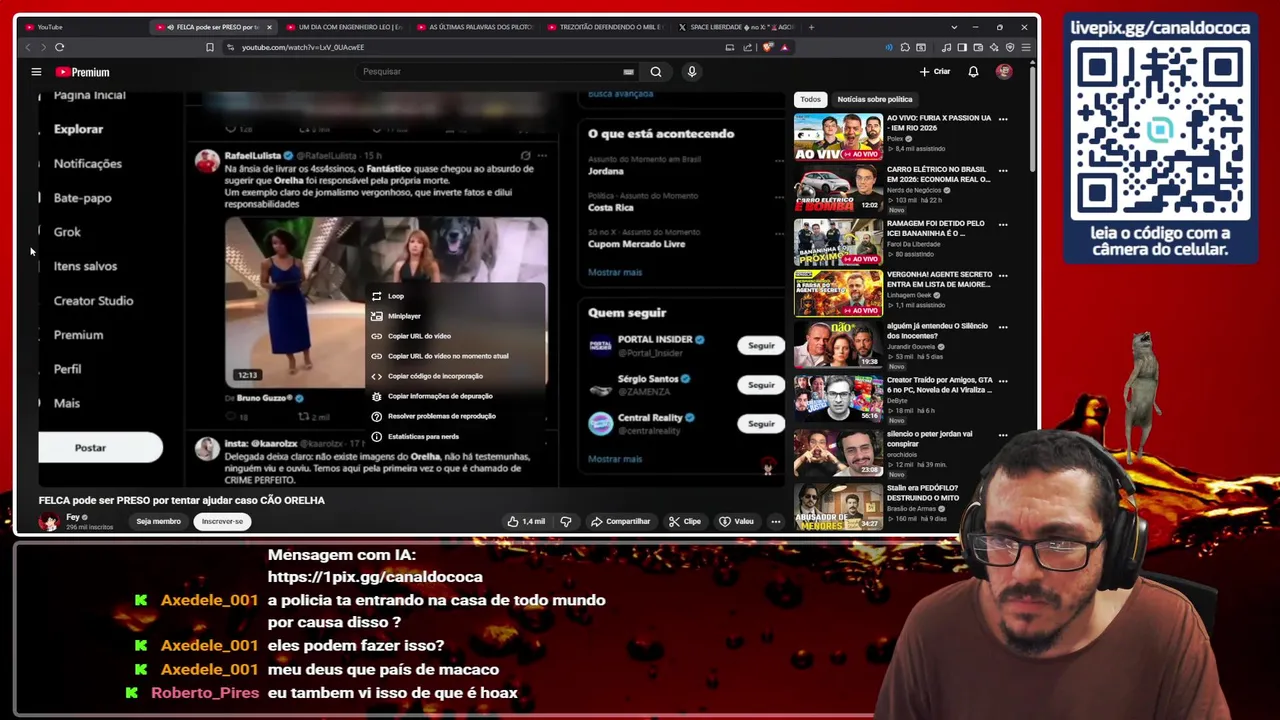Switch to AS ÚLTIMAS PALAVRAS DOS PILOTOS tab
The width and height of the screenshot is (1280, 720).
click(474, 27)
